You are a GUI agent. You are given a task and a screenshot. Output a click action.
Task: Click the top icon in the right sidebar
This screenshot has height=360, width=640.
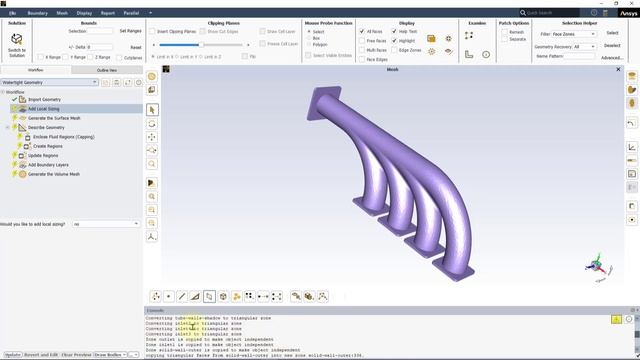(632, 76)
